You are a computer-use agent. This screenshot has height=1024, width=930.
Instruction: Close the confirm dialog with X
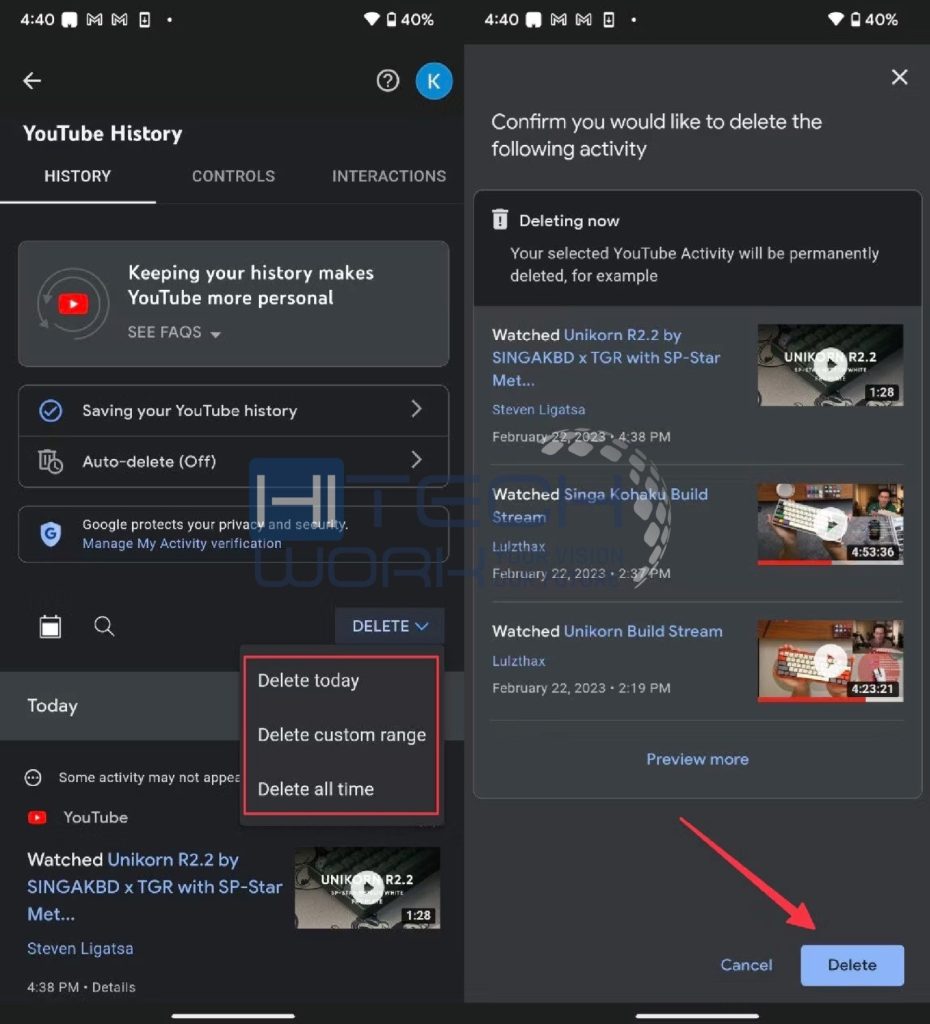tap(899, 77)
